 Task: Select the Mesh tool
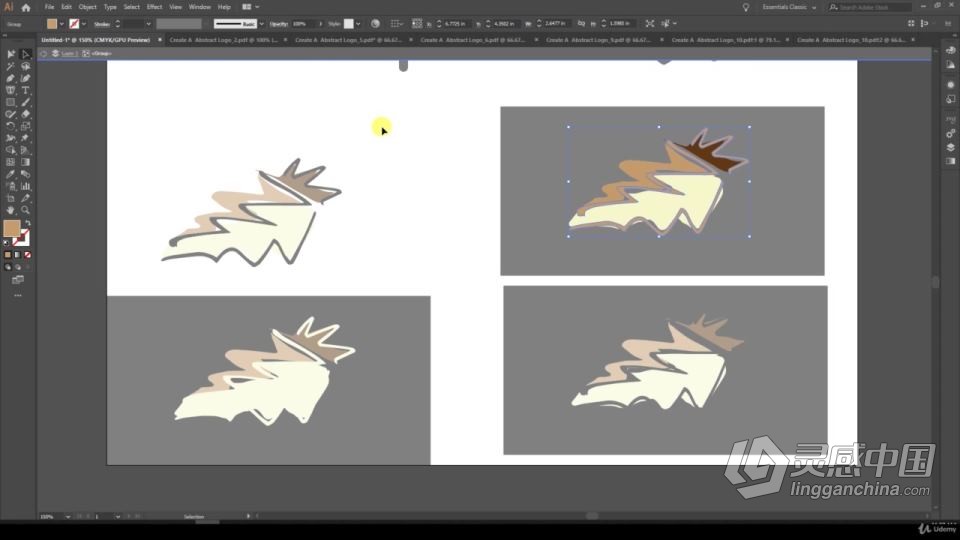pos(10,162)
